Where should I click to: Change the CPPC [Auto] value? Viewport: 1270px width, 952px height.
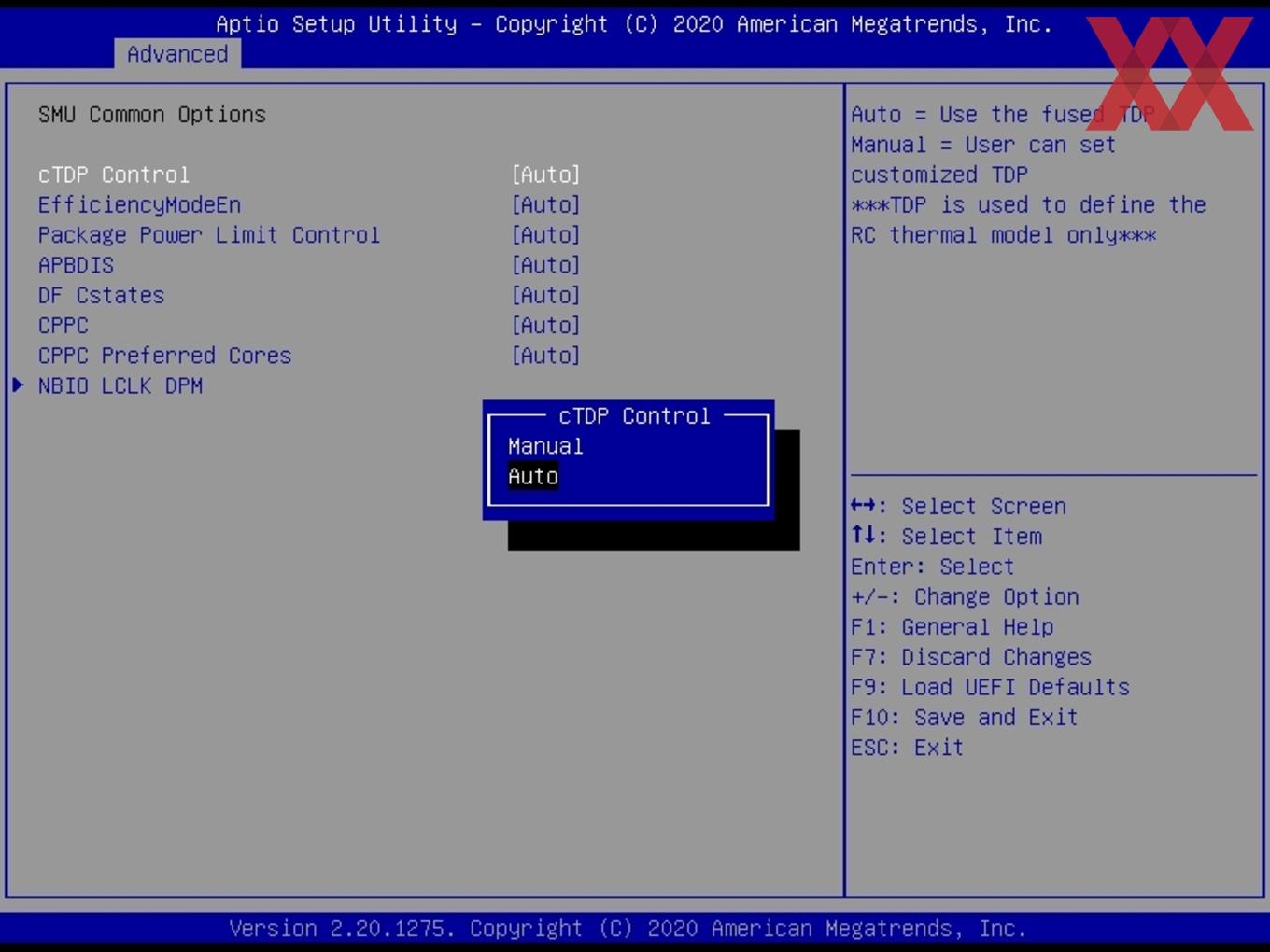(x=546, y=326)
